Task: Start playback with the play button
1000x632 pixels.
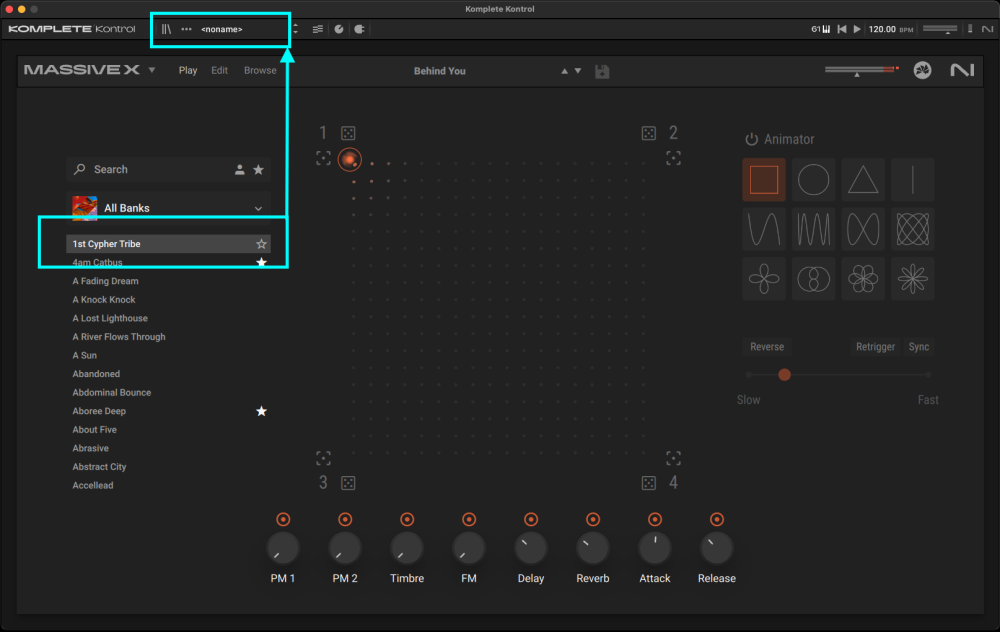Action: (x=857, y=29)
